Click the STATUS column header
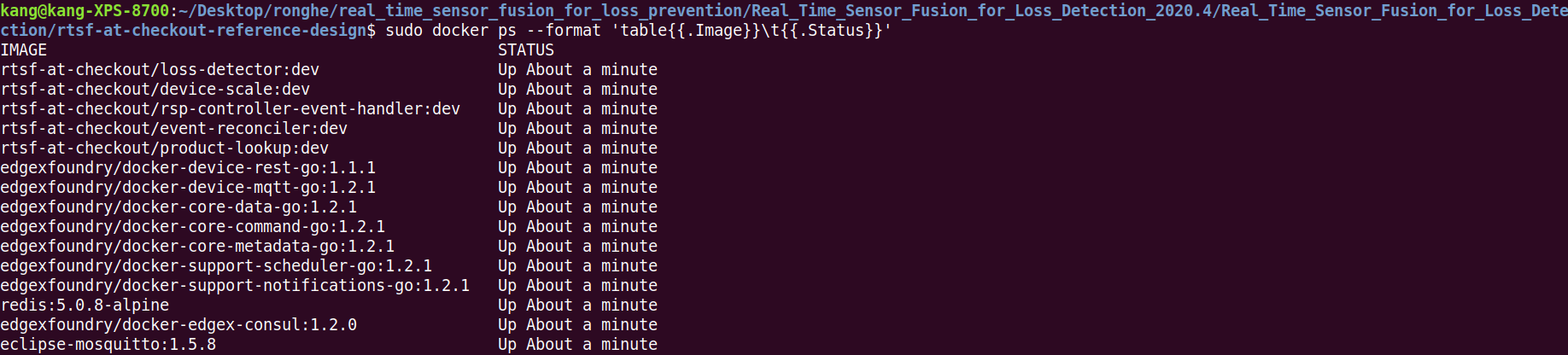Viewport: 1568px width, 355px height. tap(526, 50)
